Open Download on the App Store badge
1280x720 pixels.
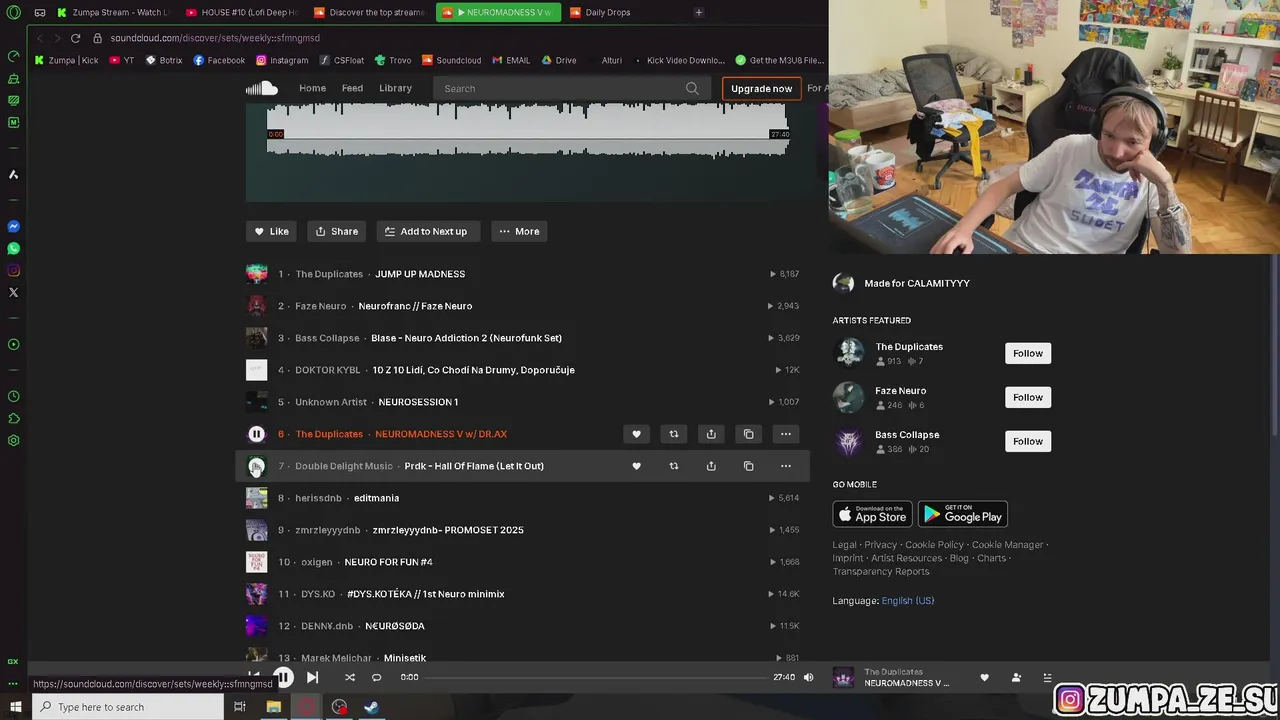[x=872, y=514]
